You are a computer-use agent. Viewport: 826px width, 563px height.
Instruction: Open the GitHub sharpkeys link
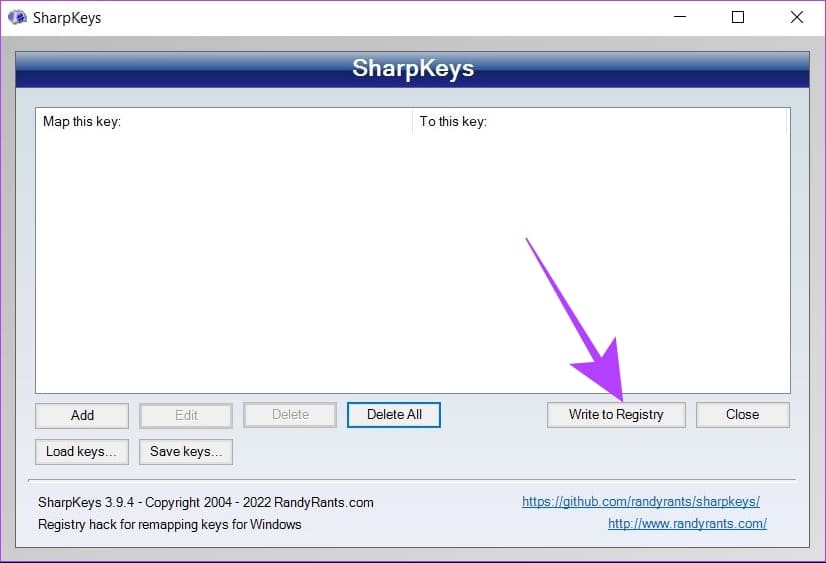(641, 501)
